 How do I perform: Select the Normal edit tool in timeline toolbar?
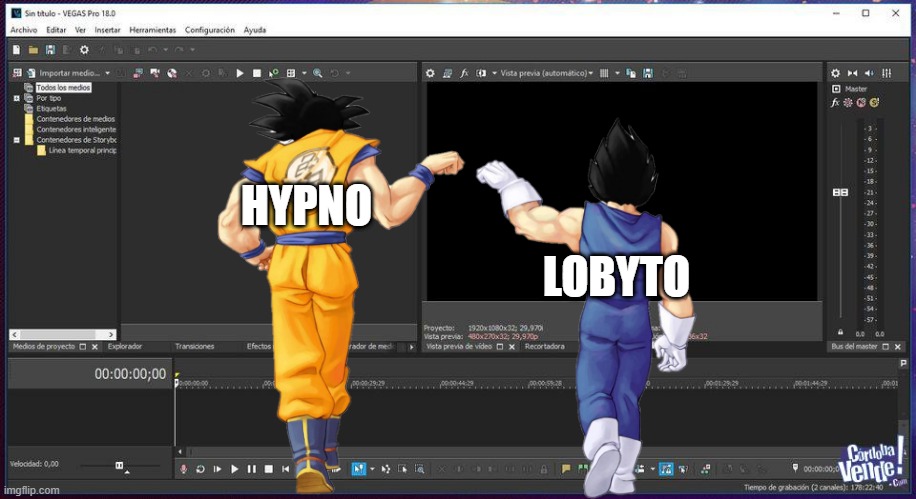tap(359, 469)
